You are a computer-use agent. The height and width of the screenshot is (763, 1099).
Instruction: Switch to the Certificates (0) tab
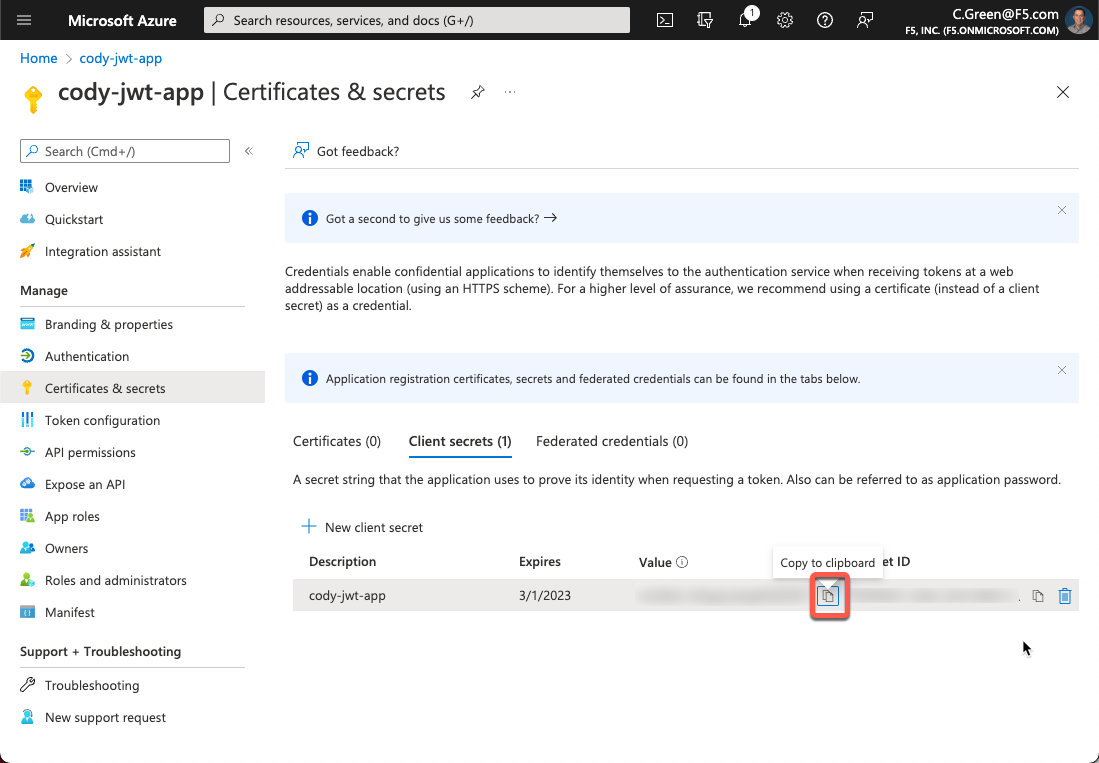coord(336,441)
